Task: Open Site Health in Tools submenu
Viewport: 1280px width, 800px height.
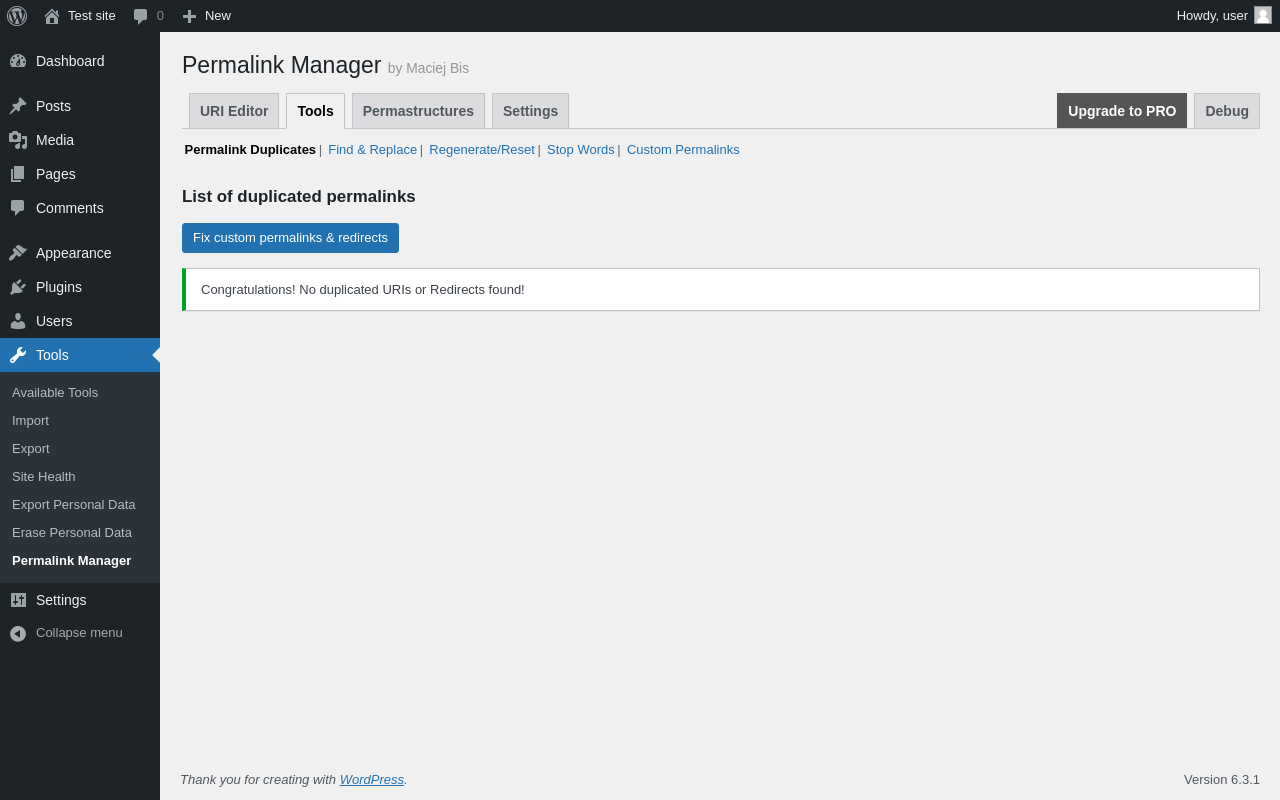Action: (x=44, y=477)
